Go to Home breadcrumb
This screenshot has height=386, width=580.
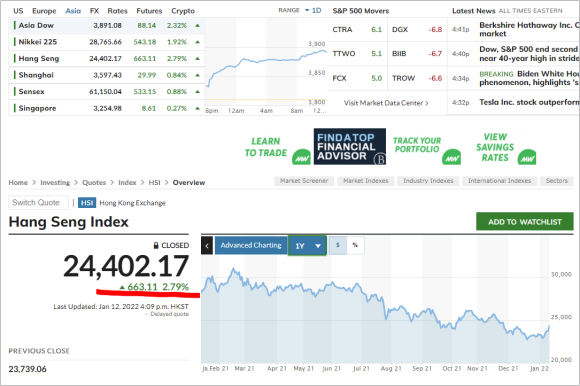point(18,182)
